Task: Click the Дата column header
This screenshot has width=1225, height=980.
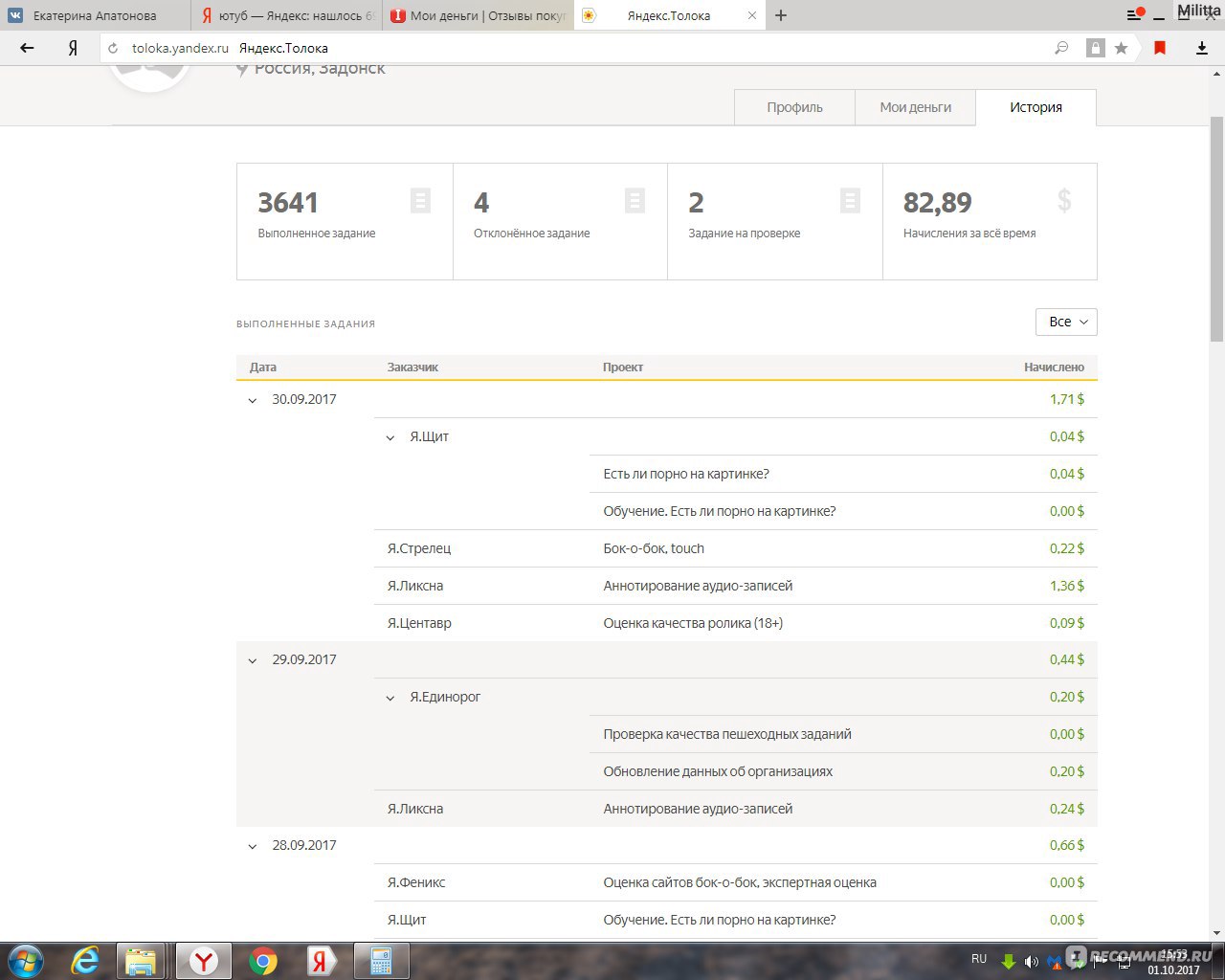Action: tap(263, 367)
